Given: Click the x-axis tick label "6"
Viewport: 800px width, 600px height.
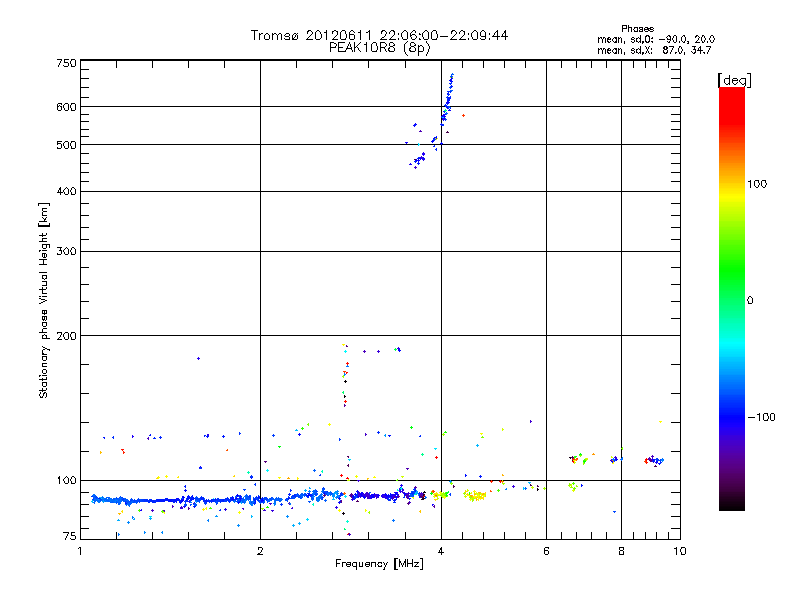Looking at the screenshot, I should pos(546,551).
